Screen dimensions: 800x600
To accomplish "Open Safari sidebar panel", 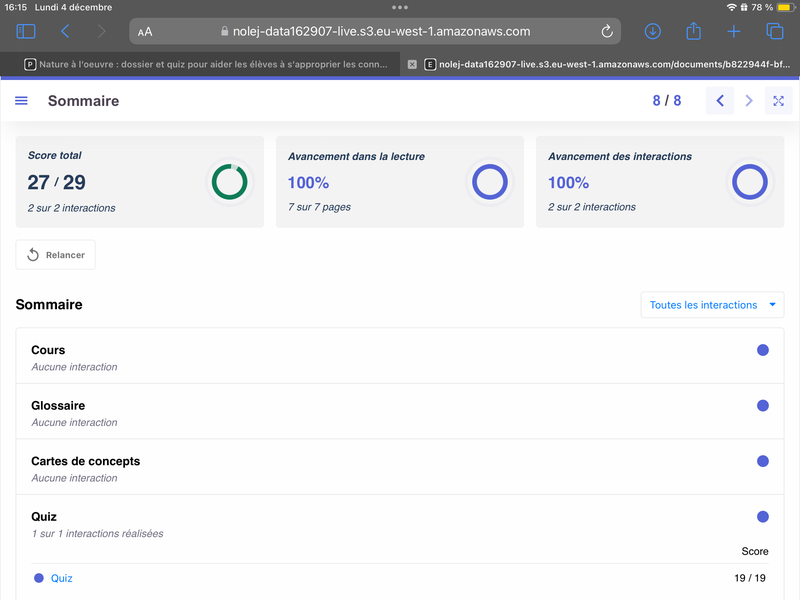I will click(x=26, y=32).
